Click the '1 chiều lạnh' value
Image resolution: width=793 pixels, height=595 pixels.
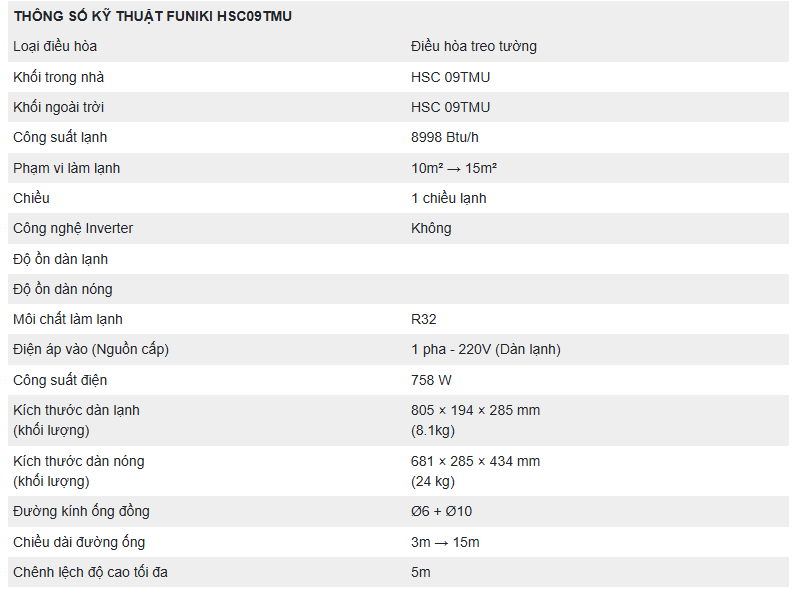[448, 198]
